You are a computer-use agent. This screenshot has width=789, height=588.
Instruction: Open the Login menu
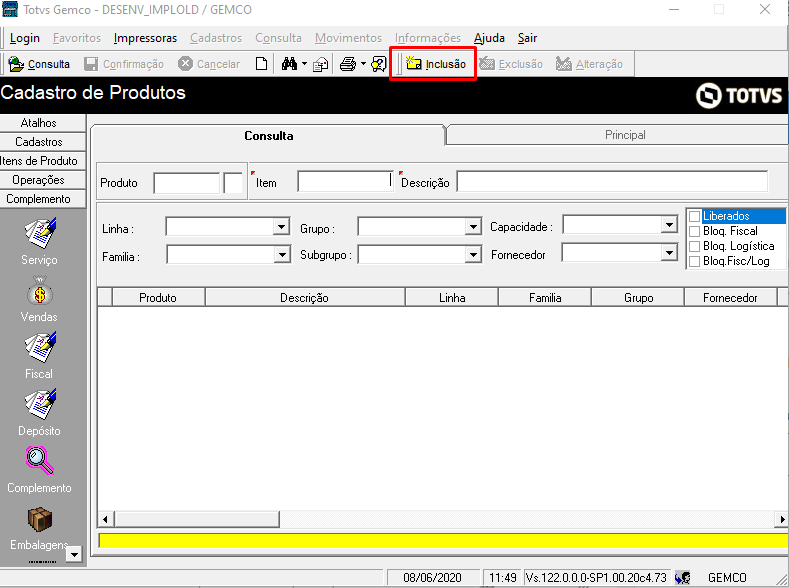pyautogui.click(x=25, y=38)
